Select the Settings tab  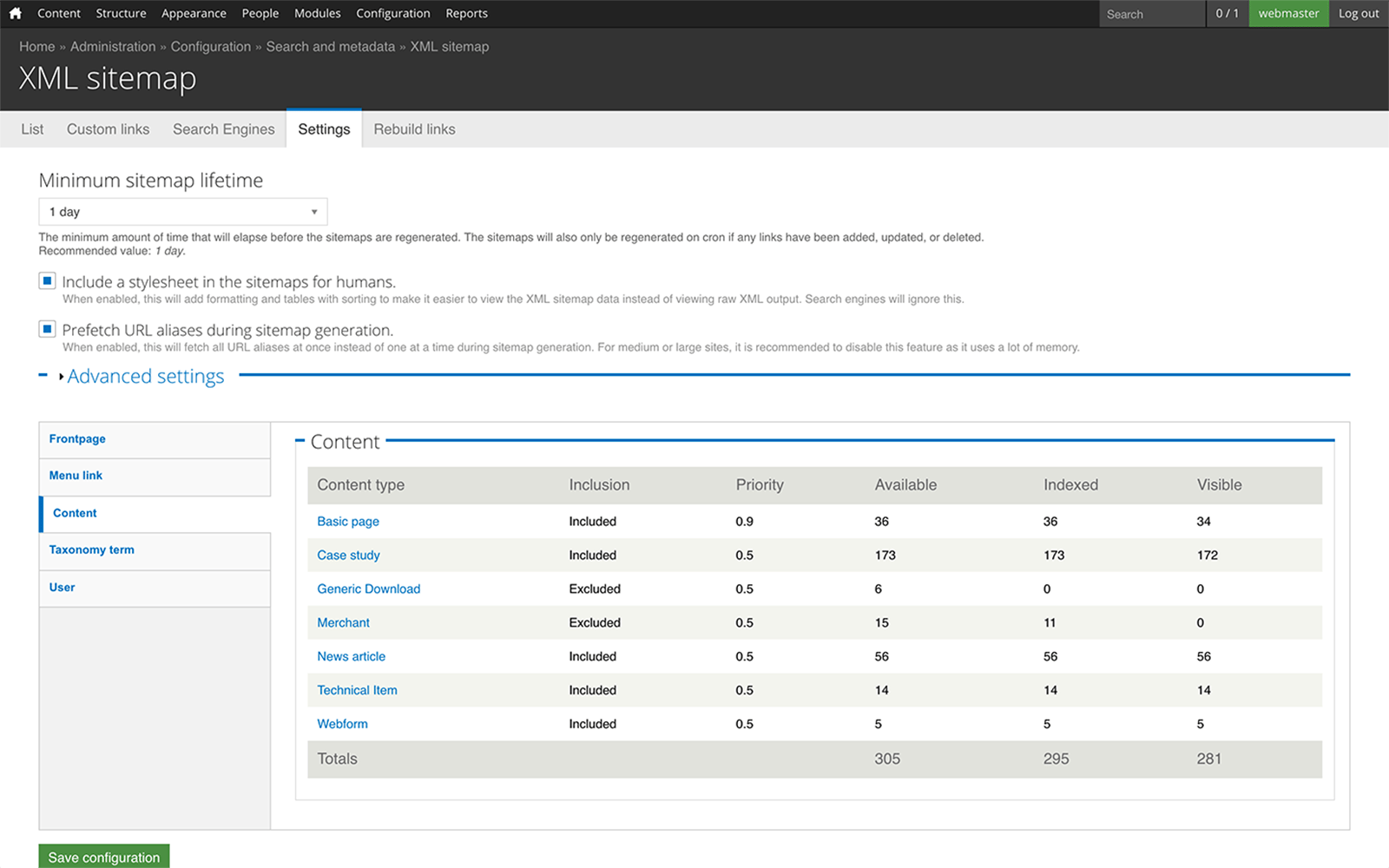pos(324,128)
